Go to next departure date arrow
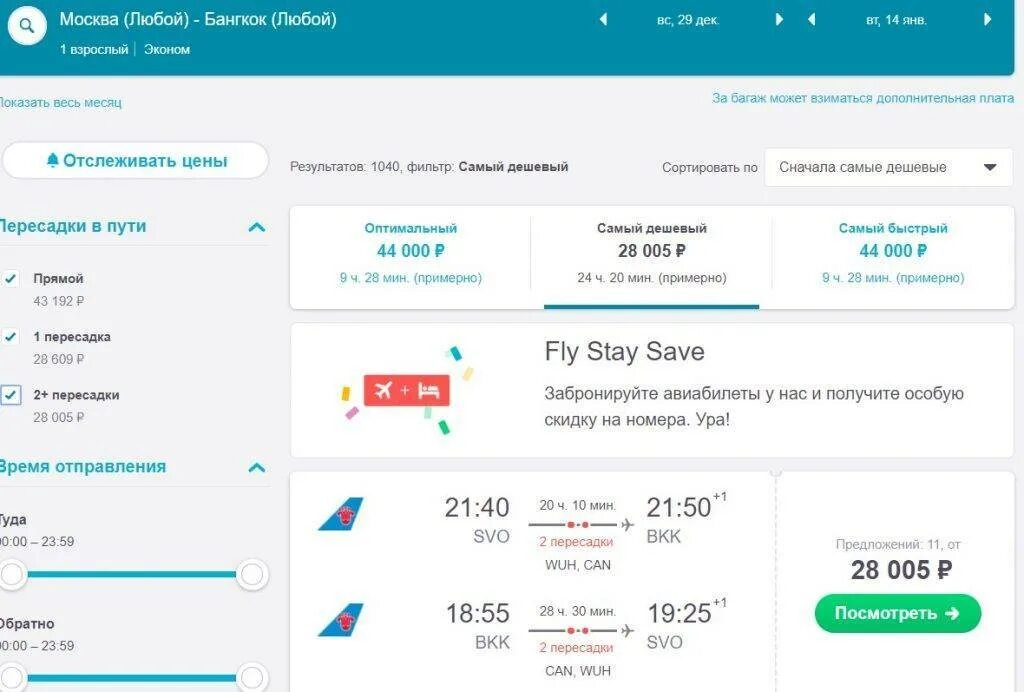The width and height of the screenshot is (1024, 692). point(779,19)
